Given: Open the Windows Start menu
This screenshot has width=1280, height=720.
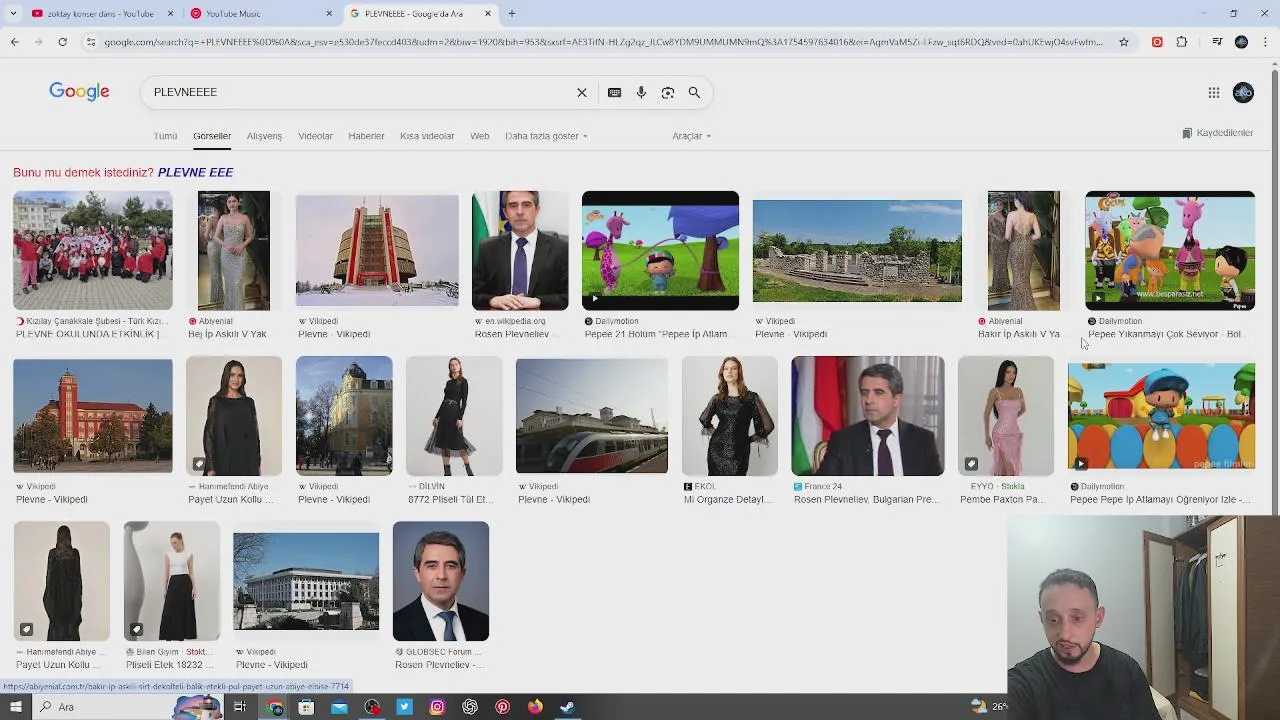Looking at the screenshot, I should [15, 707].
